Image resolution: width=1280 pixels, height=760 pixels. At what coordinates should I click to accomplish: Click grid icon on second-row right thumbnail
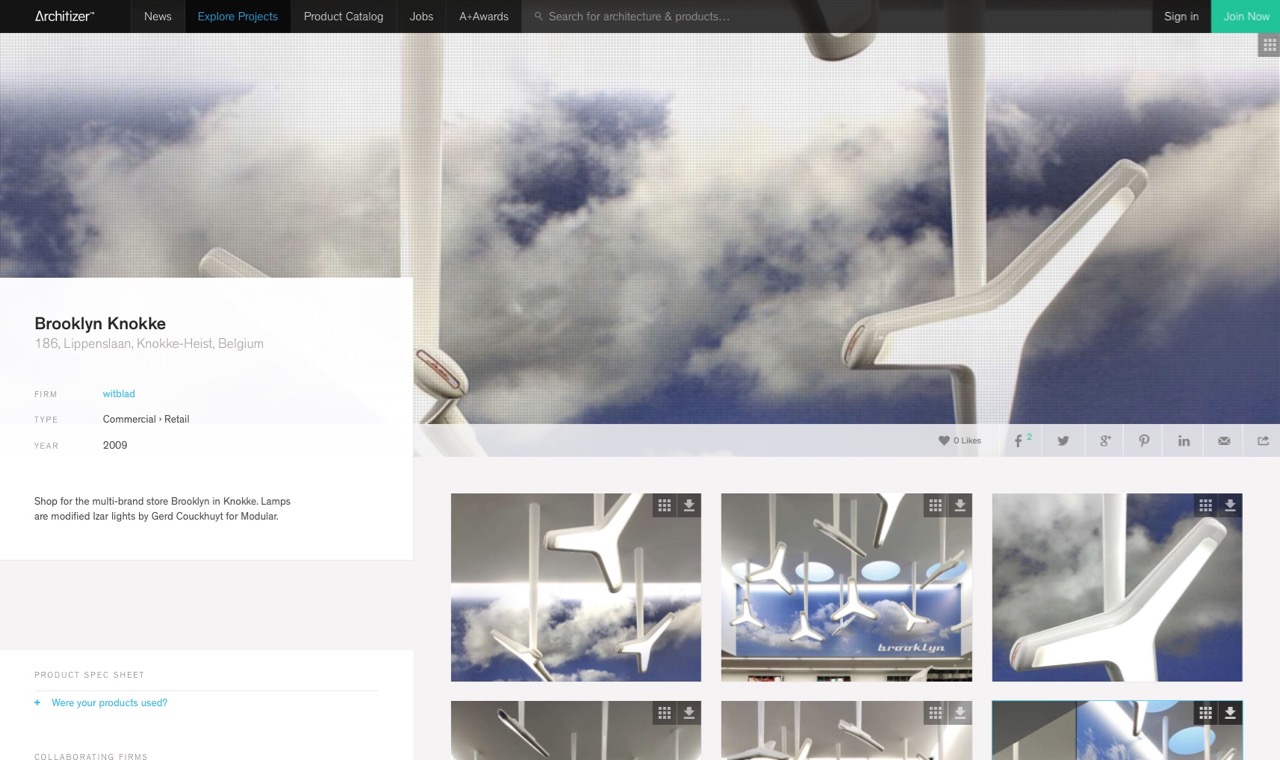click(1206, 713)
